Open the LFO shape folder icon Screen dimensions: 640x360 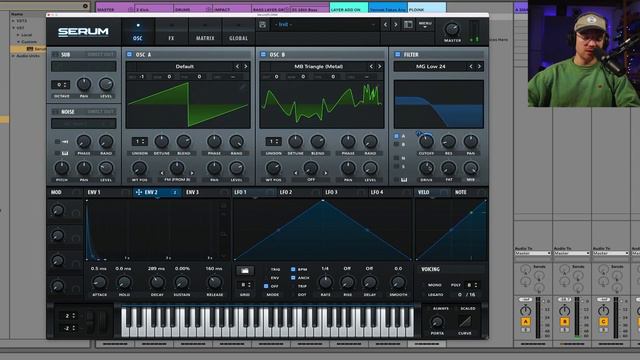tap(245, 271)
